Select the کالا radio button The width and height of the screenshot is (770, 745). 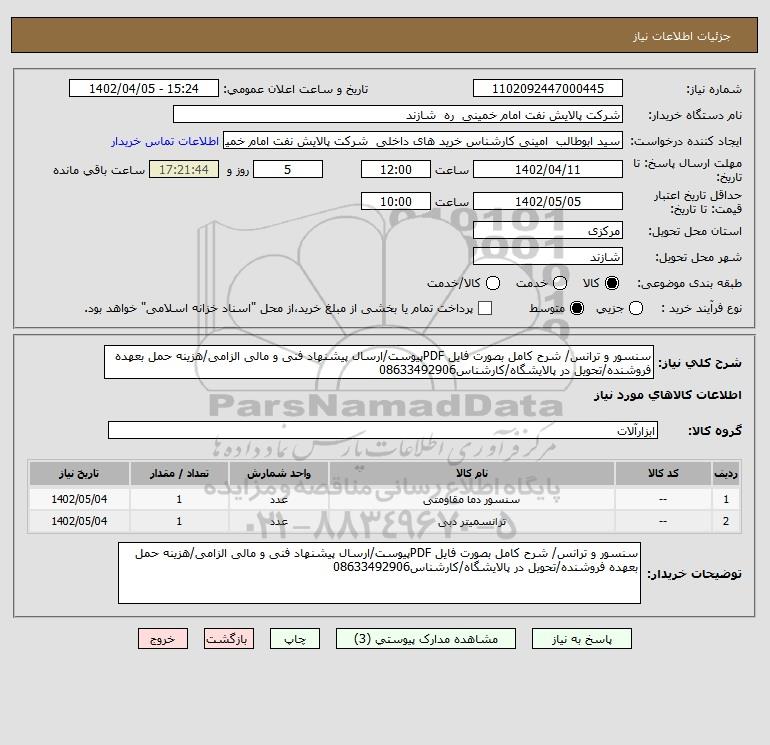612,283
